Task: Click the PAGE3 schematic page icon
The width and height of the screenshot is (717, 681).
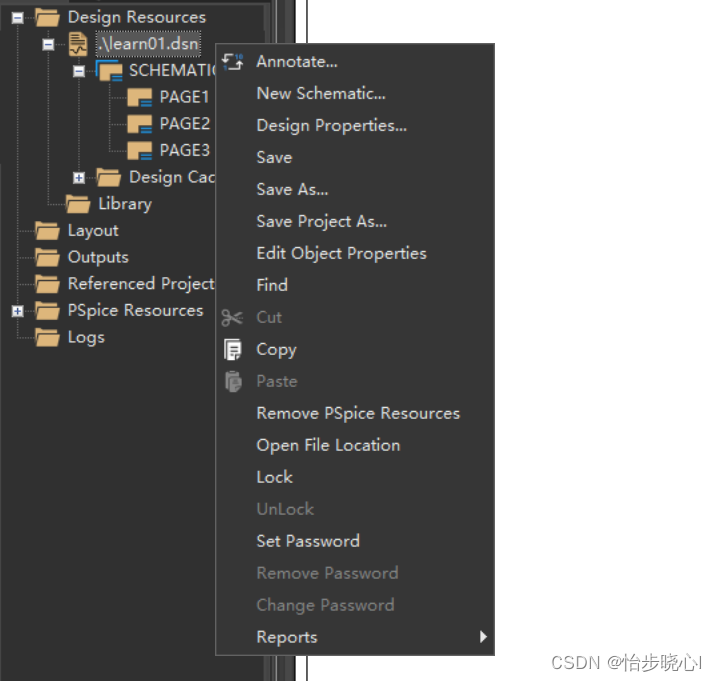Action: point(140,151)
